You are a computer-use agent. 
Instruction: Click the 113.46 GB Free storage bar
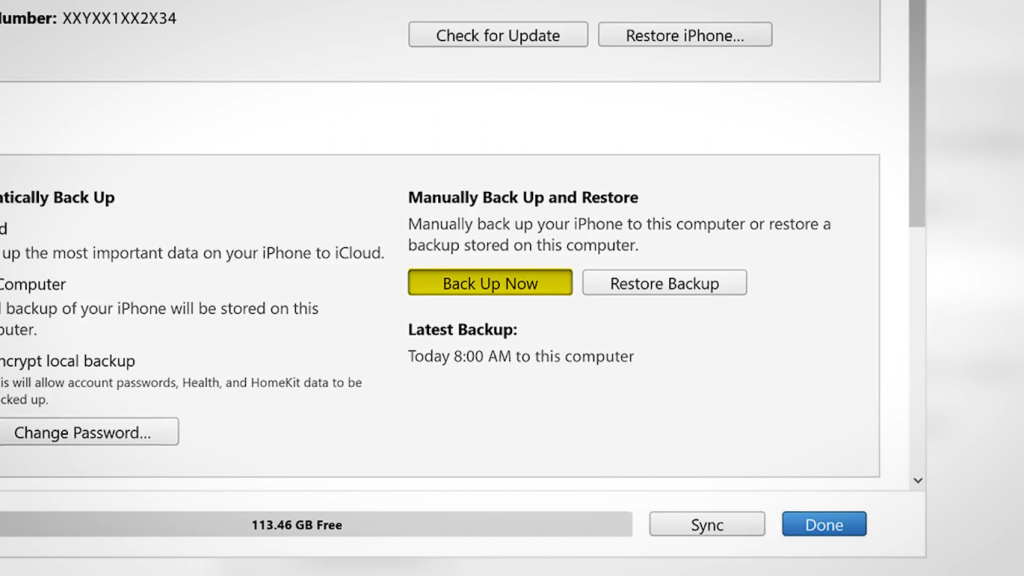[x=300, y=524]
